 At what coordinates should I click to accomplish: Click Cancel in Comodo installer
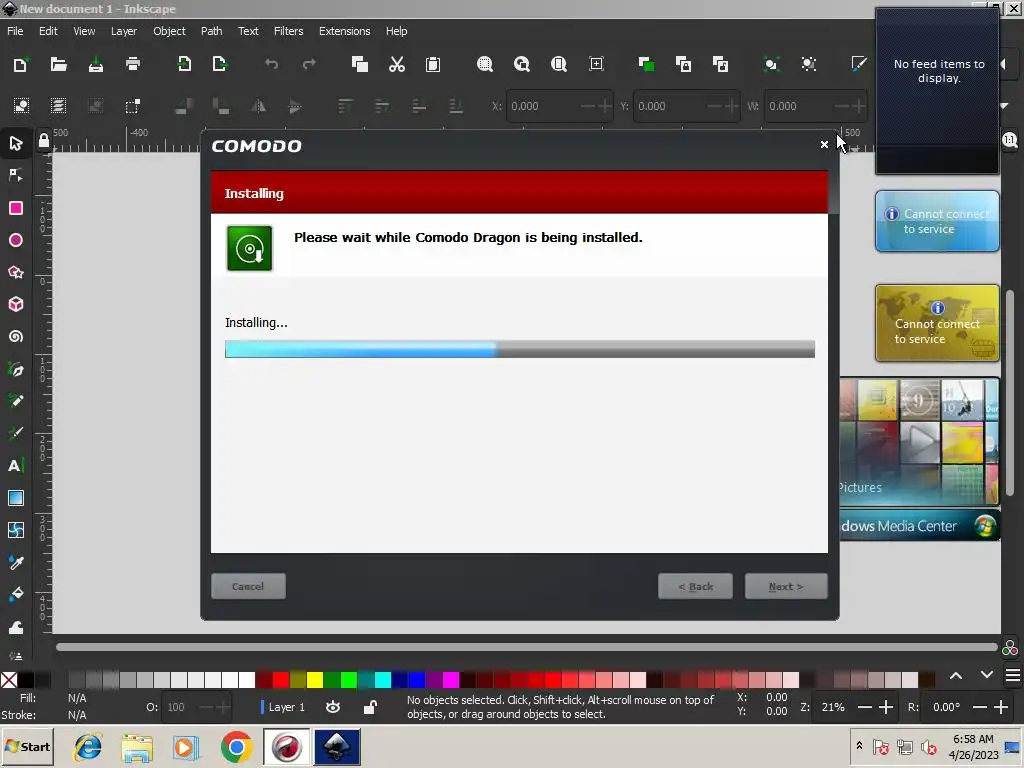[248, 586]
